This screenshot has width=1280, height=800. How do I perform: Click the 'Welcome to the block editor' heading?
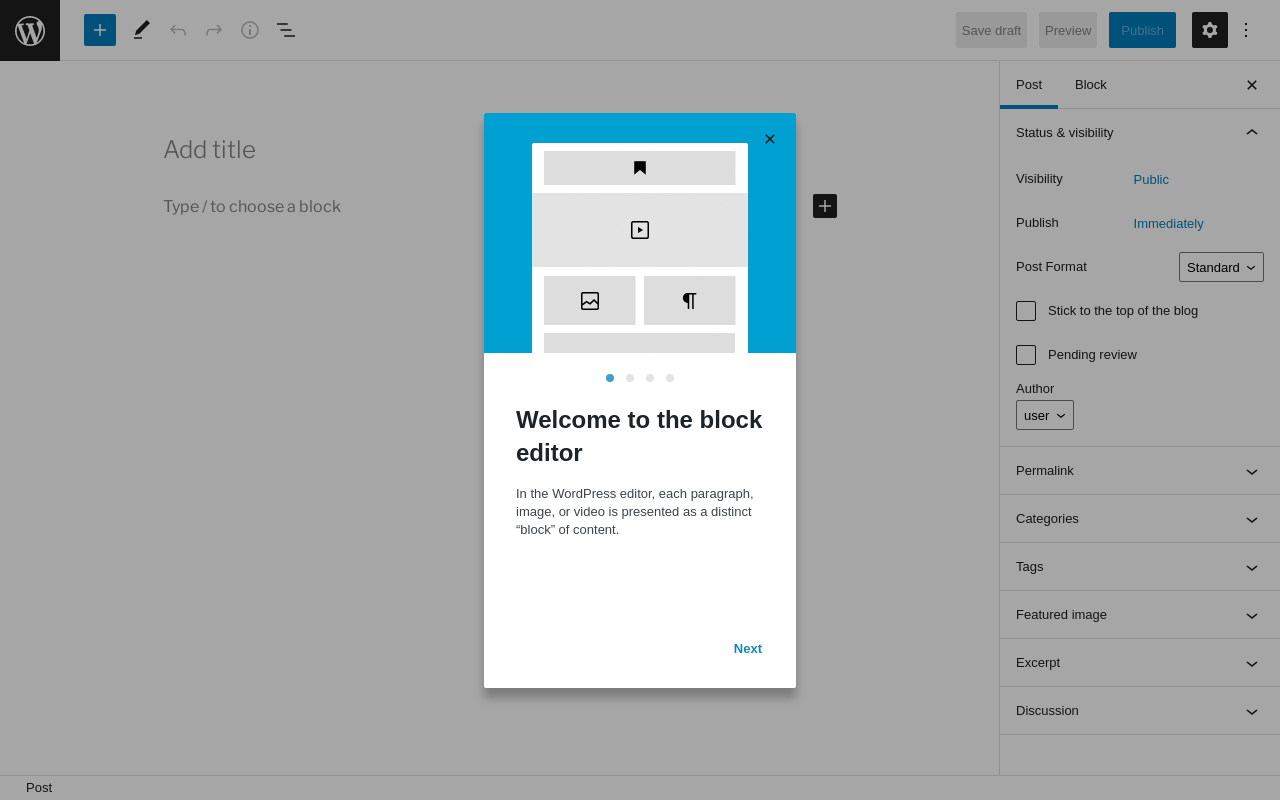640,436
